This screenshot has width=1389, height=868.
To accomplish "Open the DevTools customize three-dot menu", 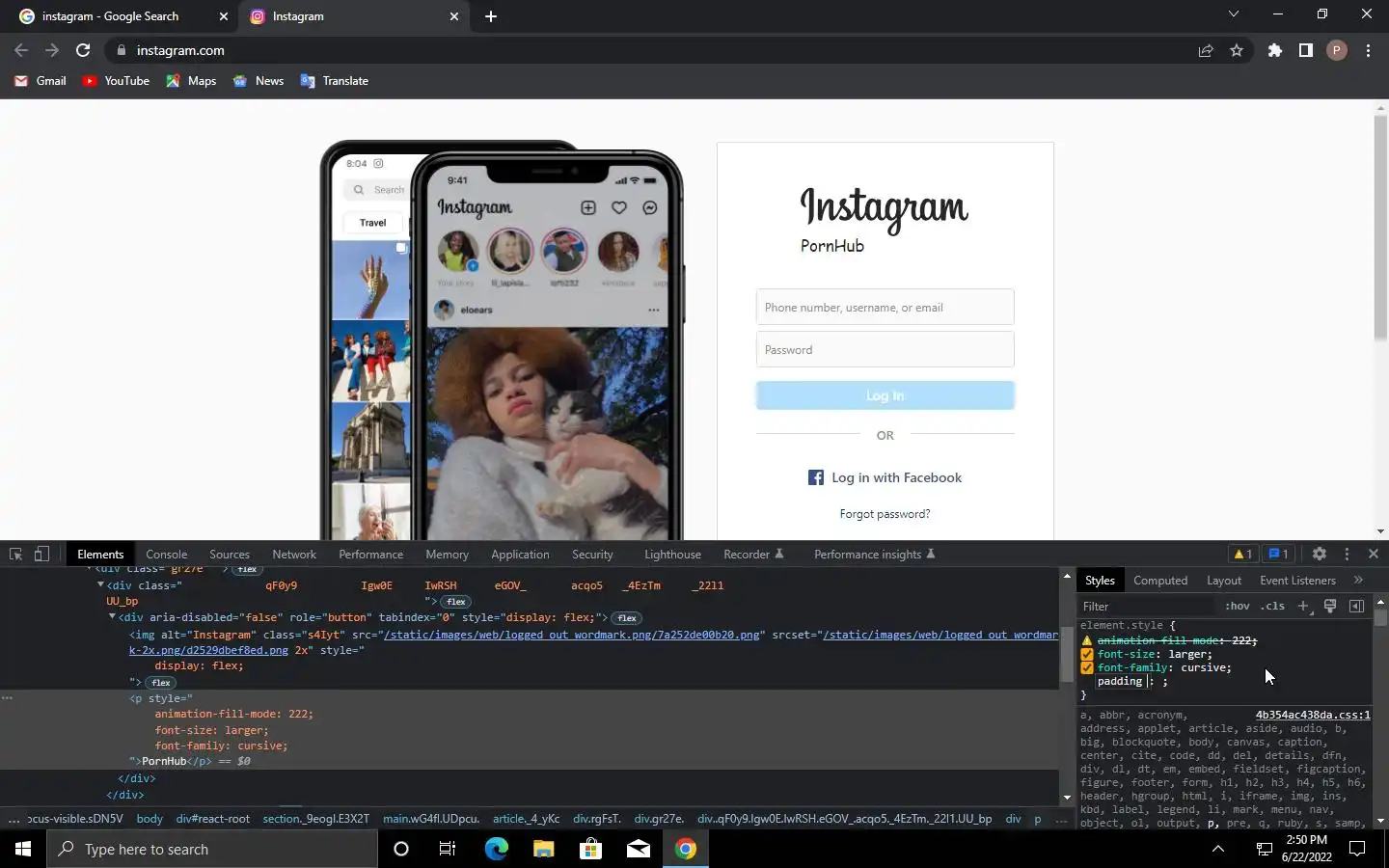I will (1347, 554).
